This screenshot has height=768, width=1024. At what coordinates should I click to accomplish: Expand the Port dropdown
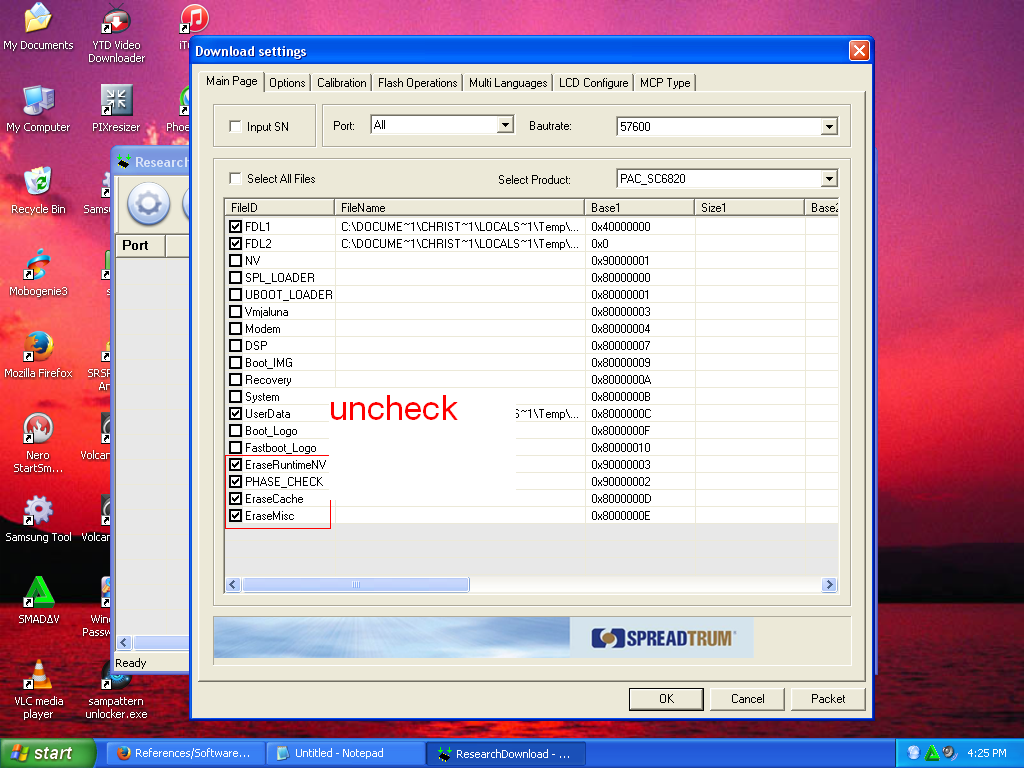click(505, 126)
